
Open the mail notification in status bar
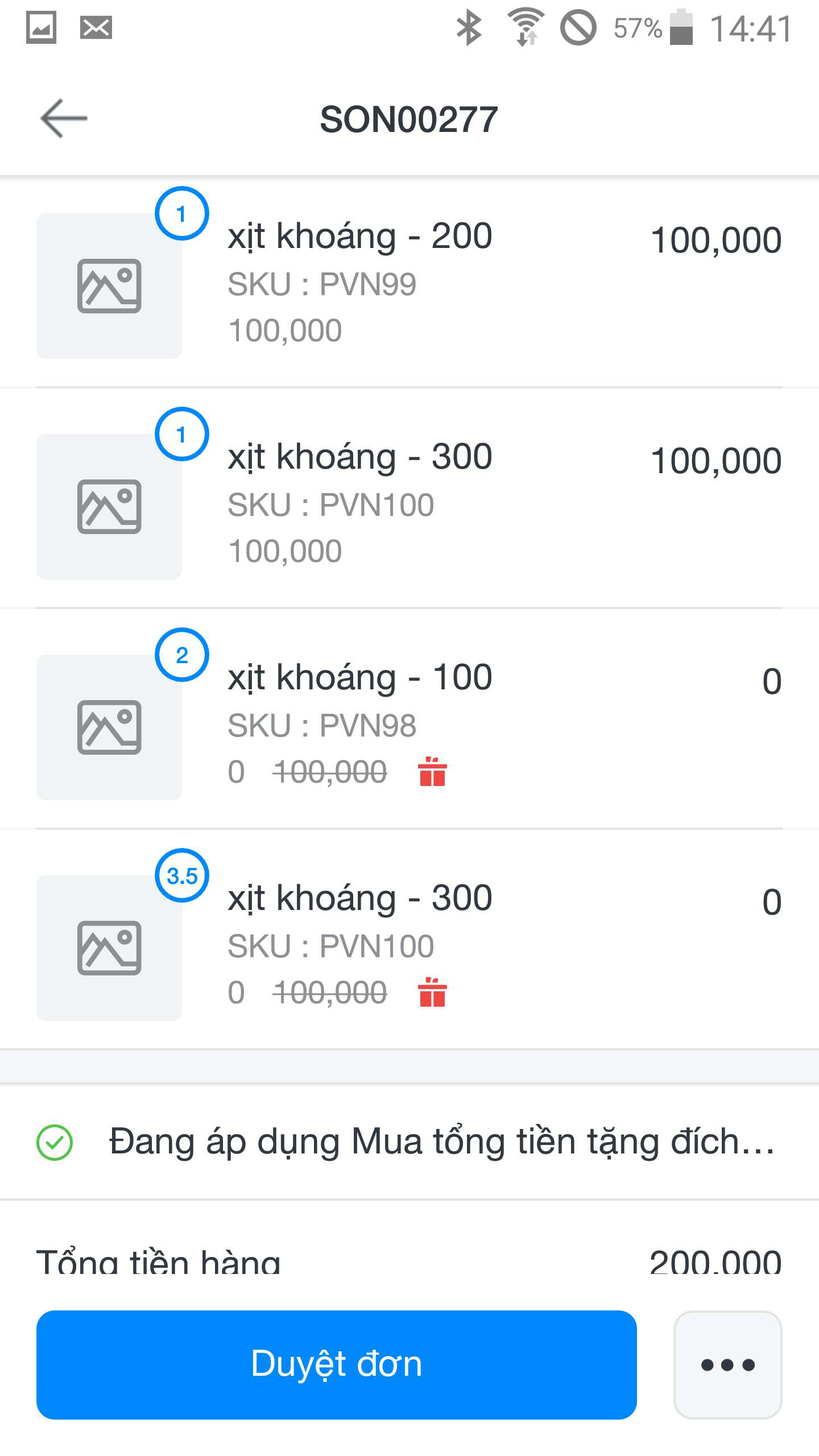(96, 28)
